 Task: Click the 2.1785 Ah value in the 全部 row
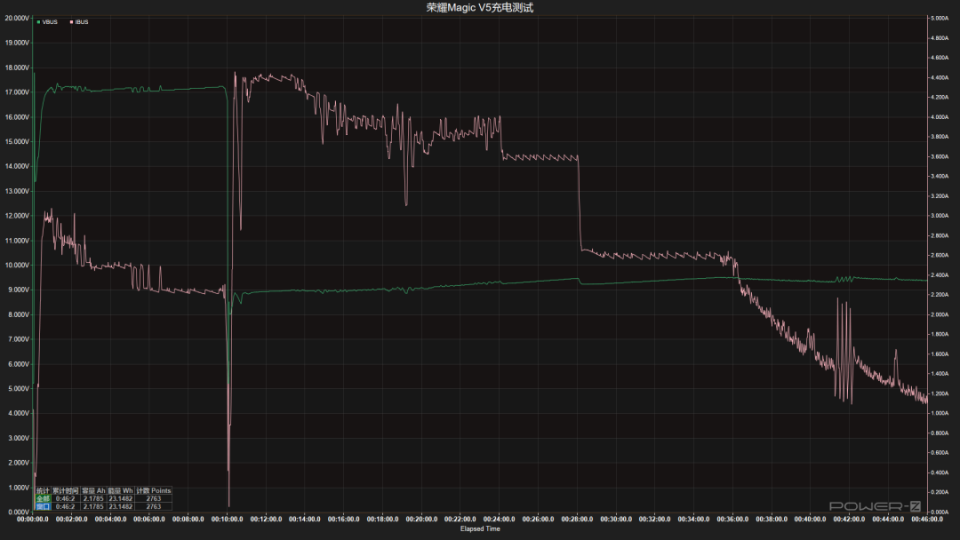tap(93, 499)
